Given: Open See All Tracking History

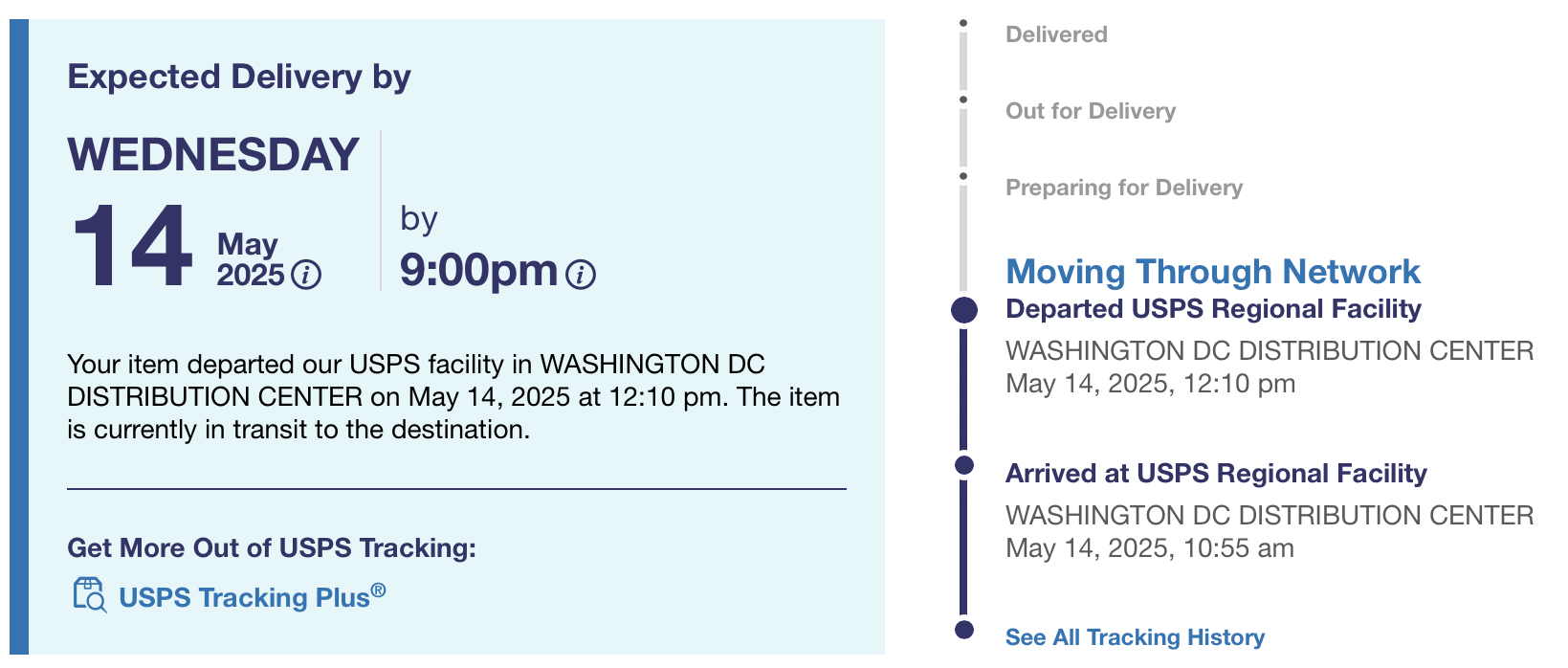Looking at the screenshot, I should coord(1135,637).
